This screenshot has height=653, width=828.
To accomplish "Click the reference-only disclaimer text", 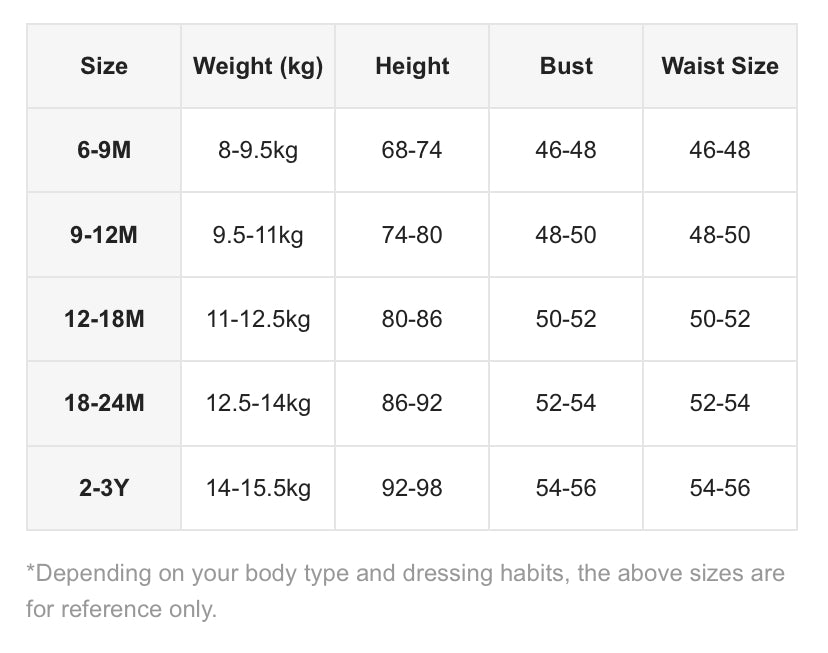I will (406, 591).
